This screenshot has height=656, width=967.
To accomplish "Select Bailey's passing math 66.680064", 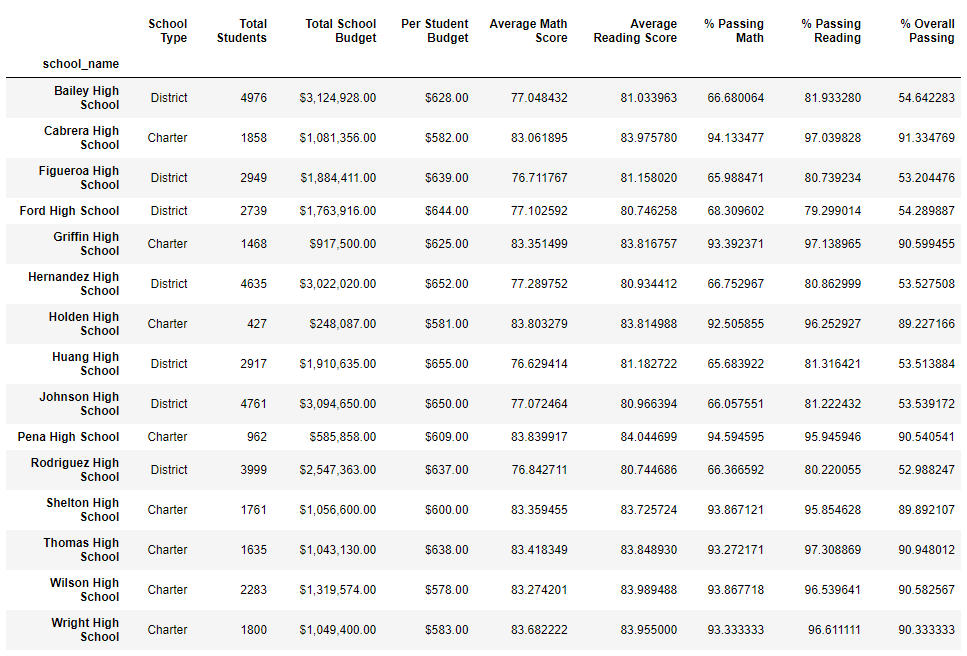I will [x=736, y=98].
